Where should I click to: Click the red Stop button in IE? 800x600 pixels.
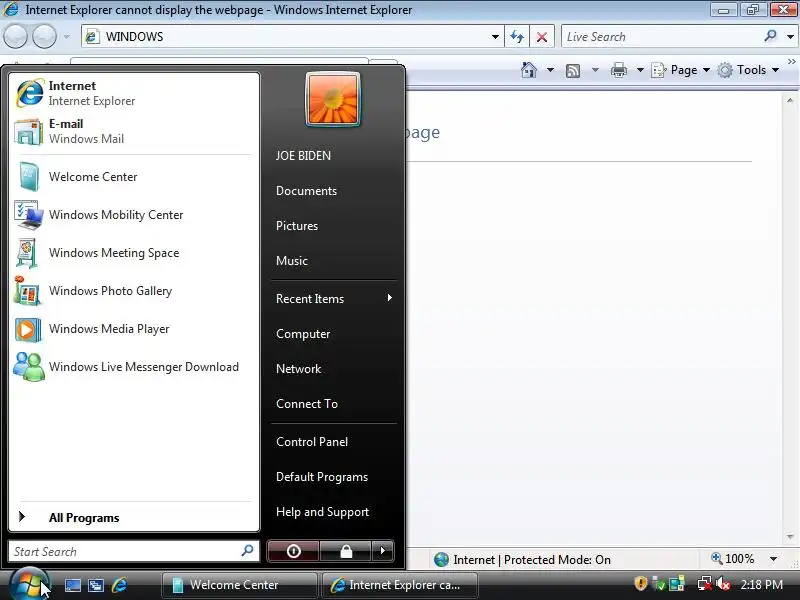click(x=542, y=37)
